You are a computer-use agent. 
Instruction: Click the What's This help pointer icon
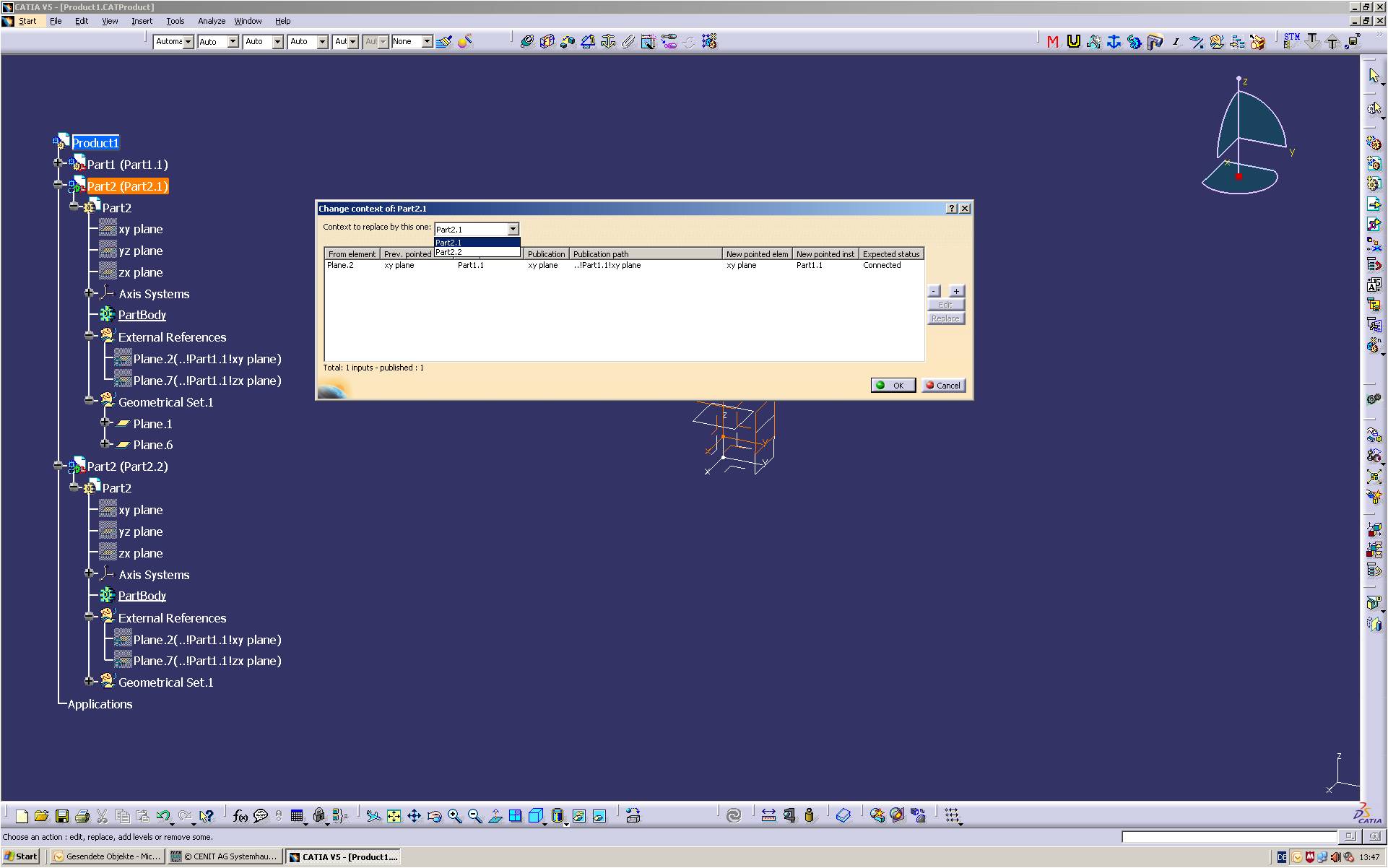point(207,816)
